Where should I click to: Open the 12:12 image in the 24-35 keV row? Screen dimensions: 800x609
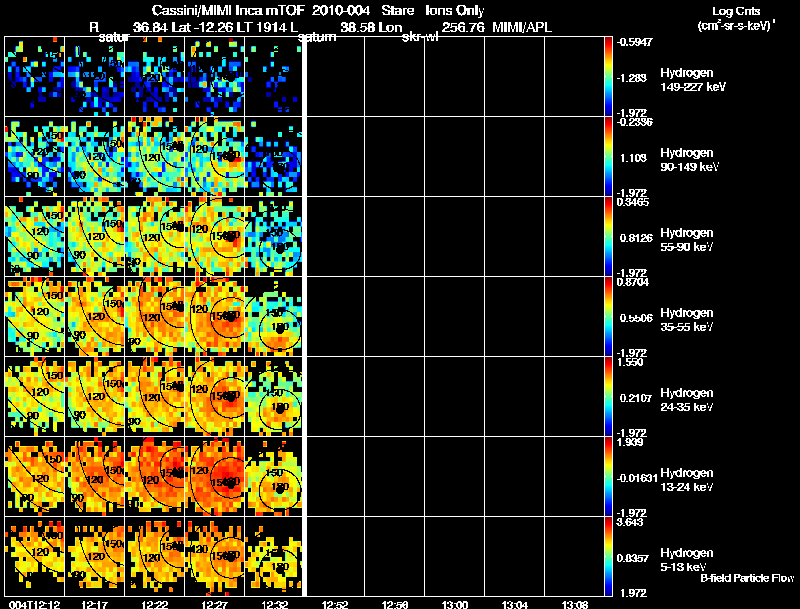click(35, 397)
